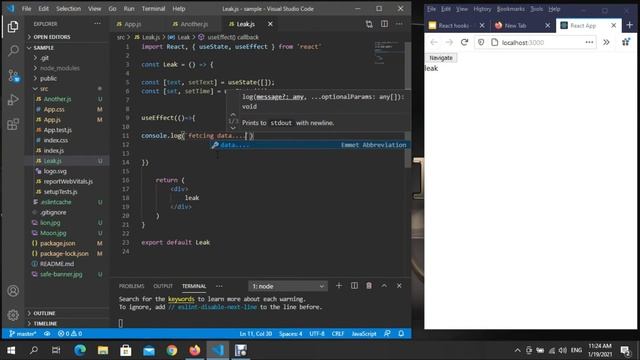Close the terminal panel

(399, 286)
